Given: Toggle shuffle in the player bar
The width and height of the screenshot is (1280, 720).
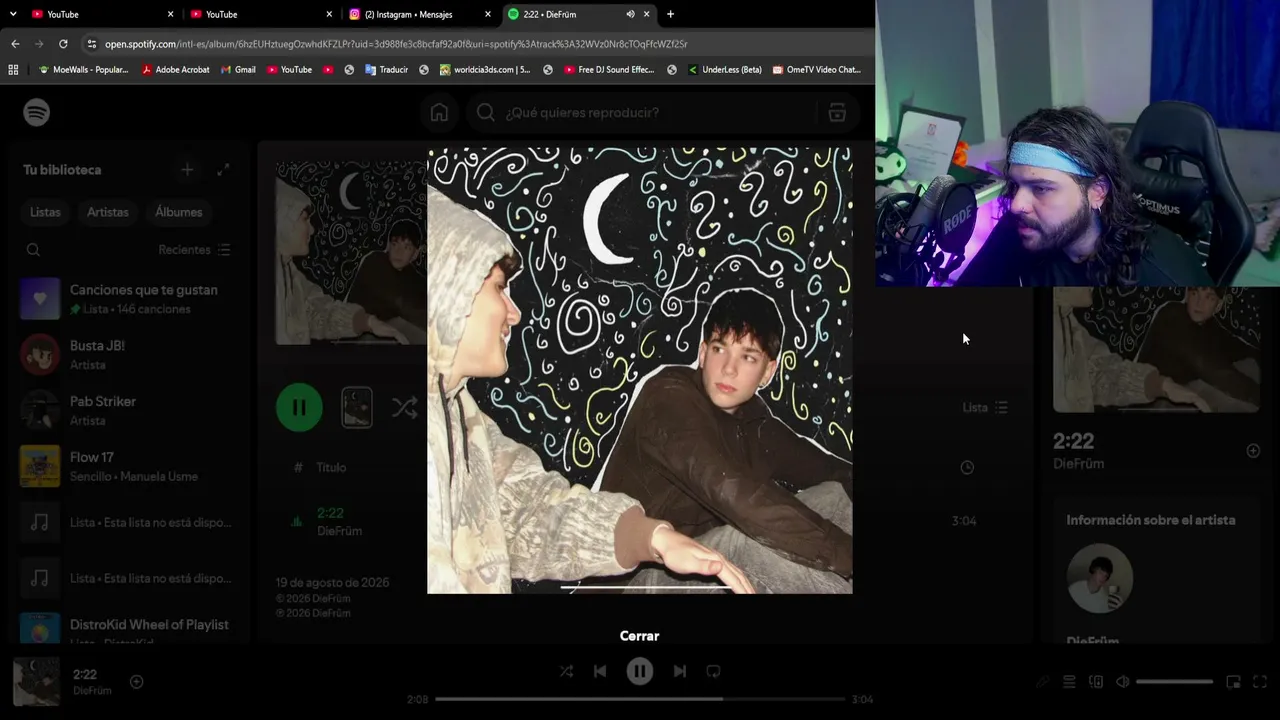Looking at the screenshot, I should (566, 672).
